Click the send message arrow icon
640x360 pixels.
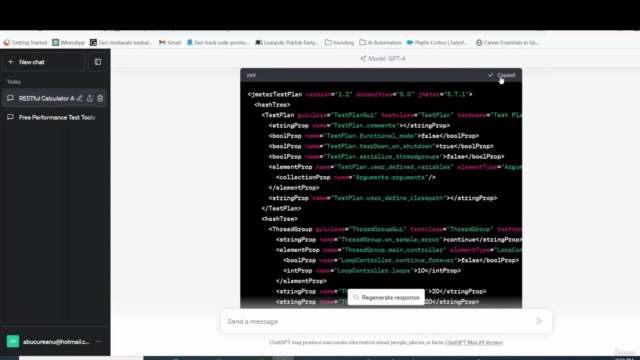[x=540, y=321]
